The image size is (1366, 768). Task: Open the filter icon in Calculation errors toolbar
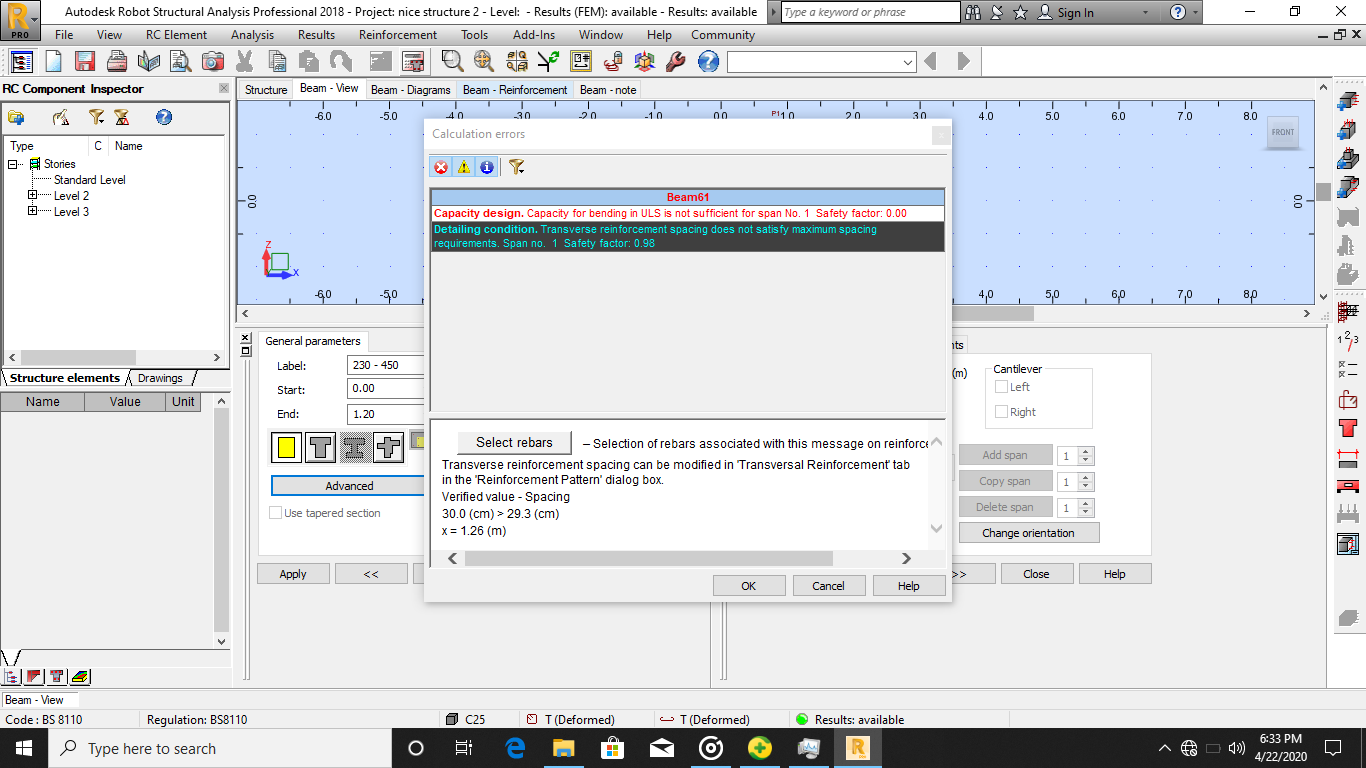click(516, 167)
